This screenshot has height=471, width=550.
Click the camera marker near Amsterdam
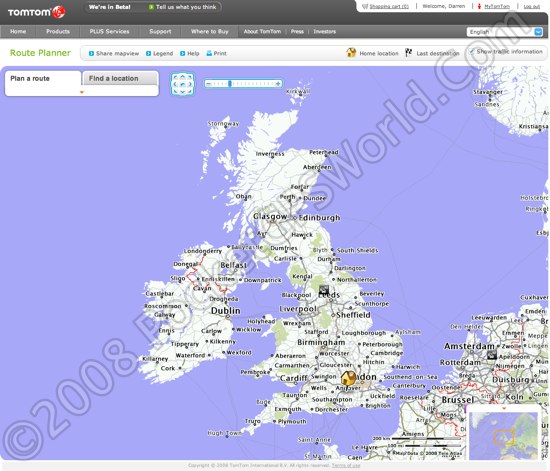[x=492, y=355]
